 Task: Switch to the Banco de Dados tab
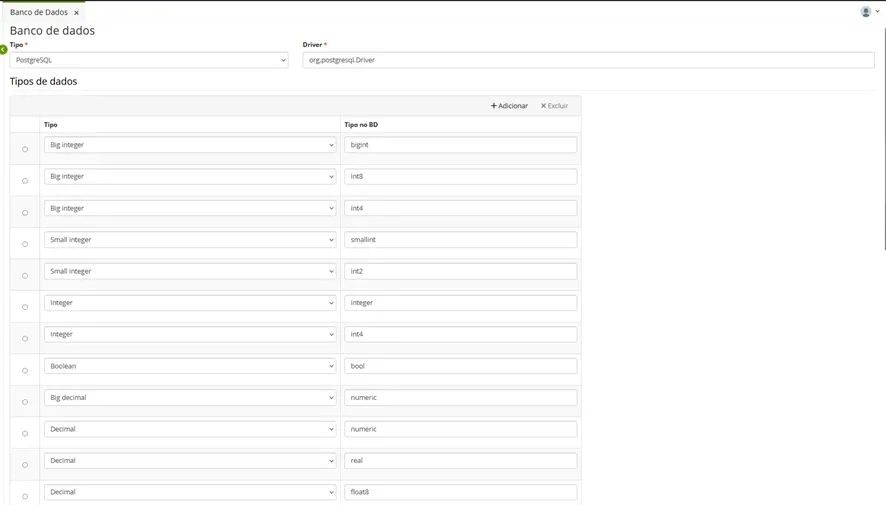pyautogui.click(x=38, y=12)
